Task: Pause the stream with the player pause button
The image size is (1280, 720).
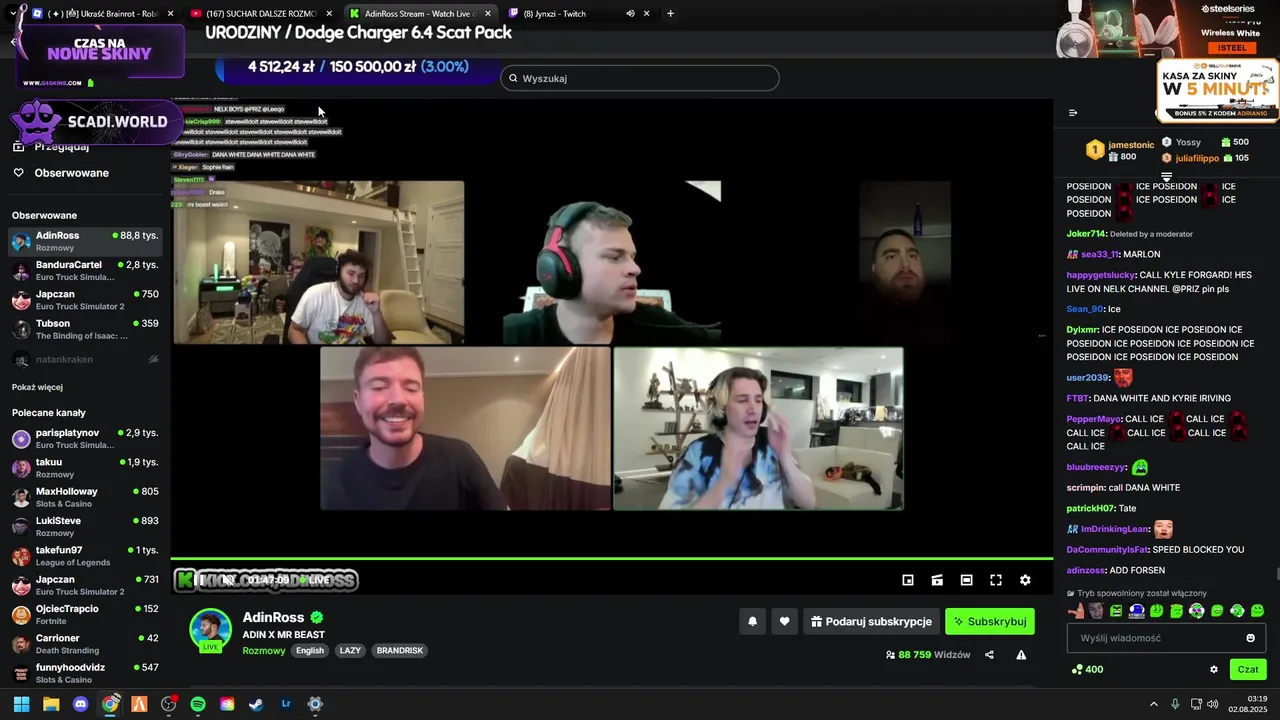Action: pos(199,580)
